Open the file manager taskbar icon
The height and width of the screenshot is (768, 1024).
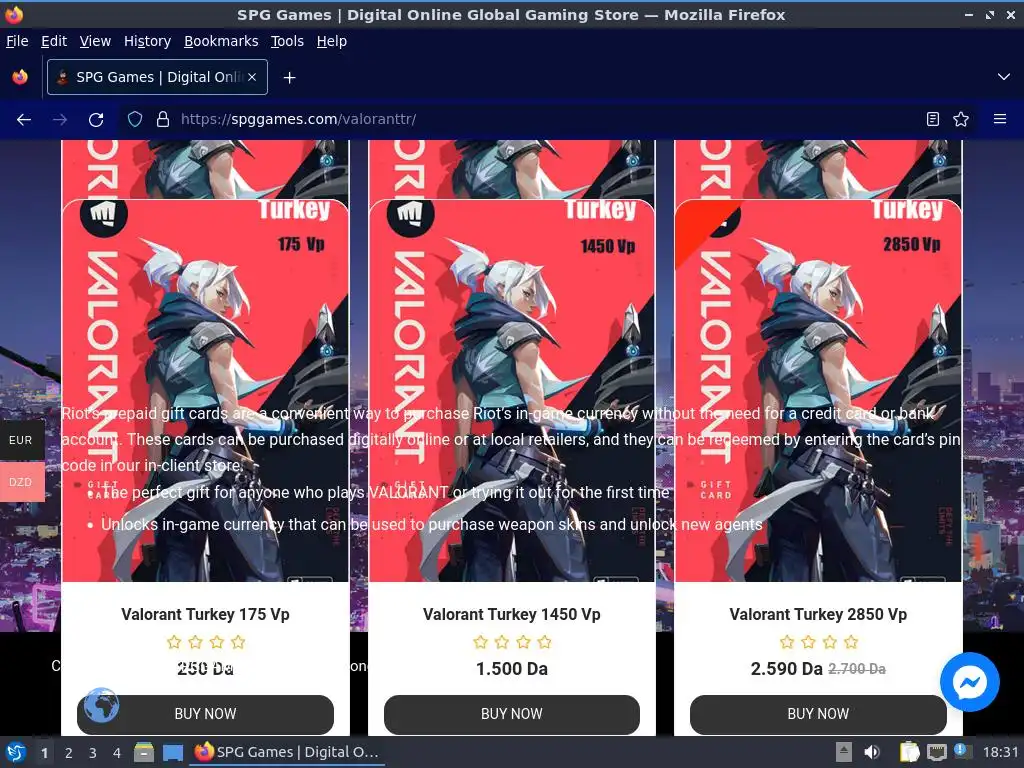point(144,752)
